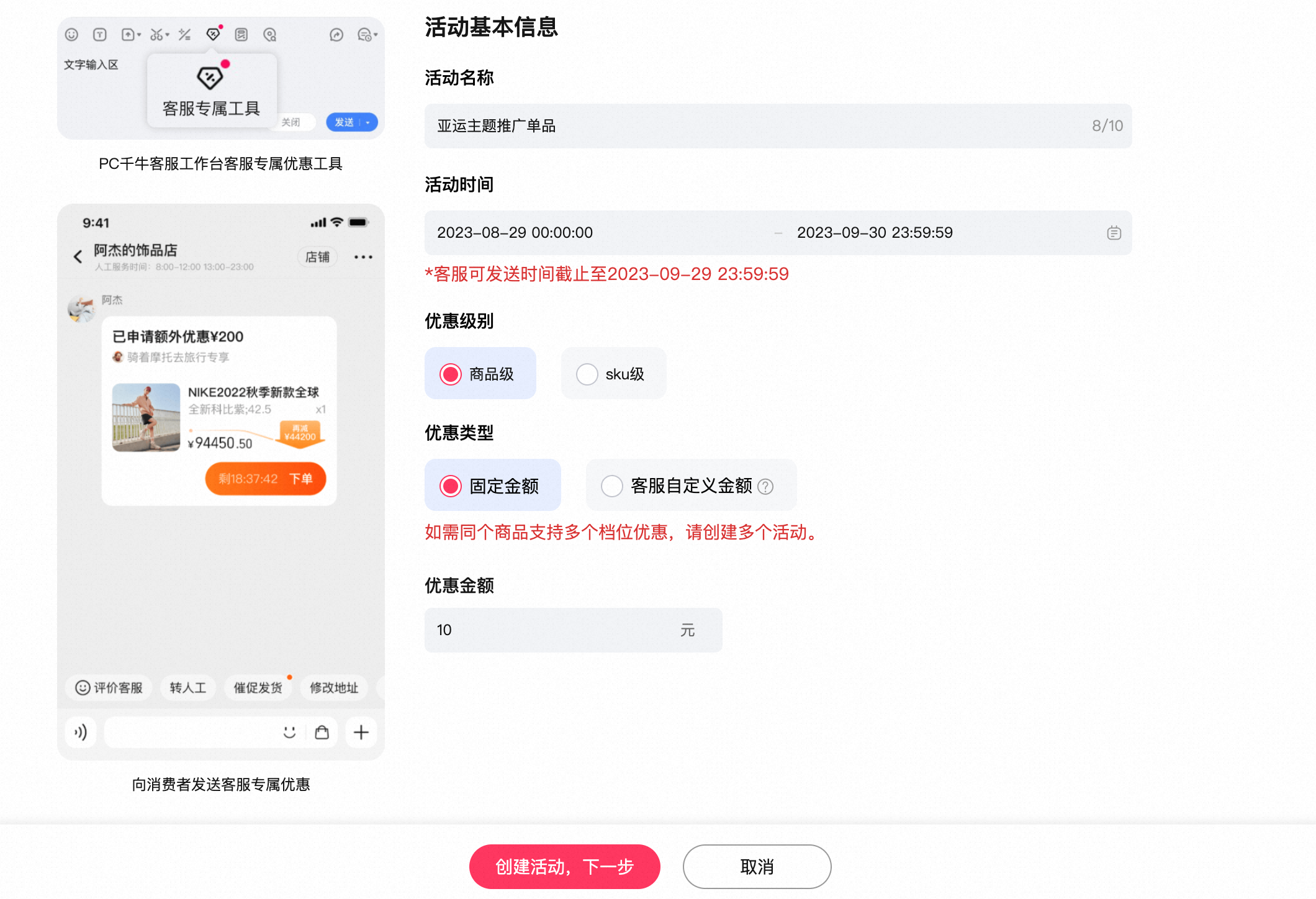Click the orange 下单 order button
This screenshot has height=899, width=1316.
266,479
